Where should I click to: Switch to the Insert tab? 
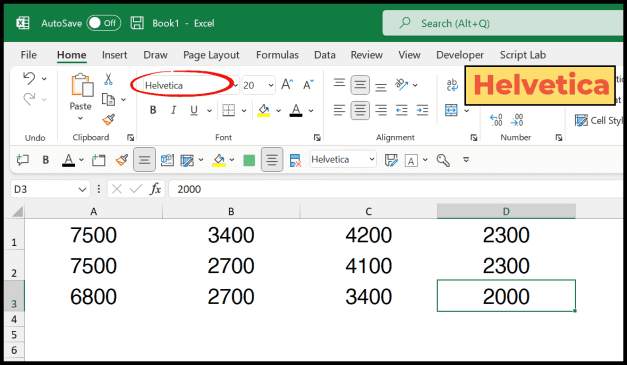point(114,55)
